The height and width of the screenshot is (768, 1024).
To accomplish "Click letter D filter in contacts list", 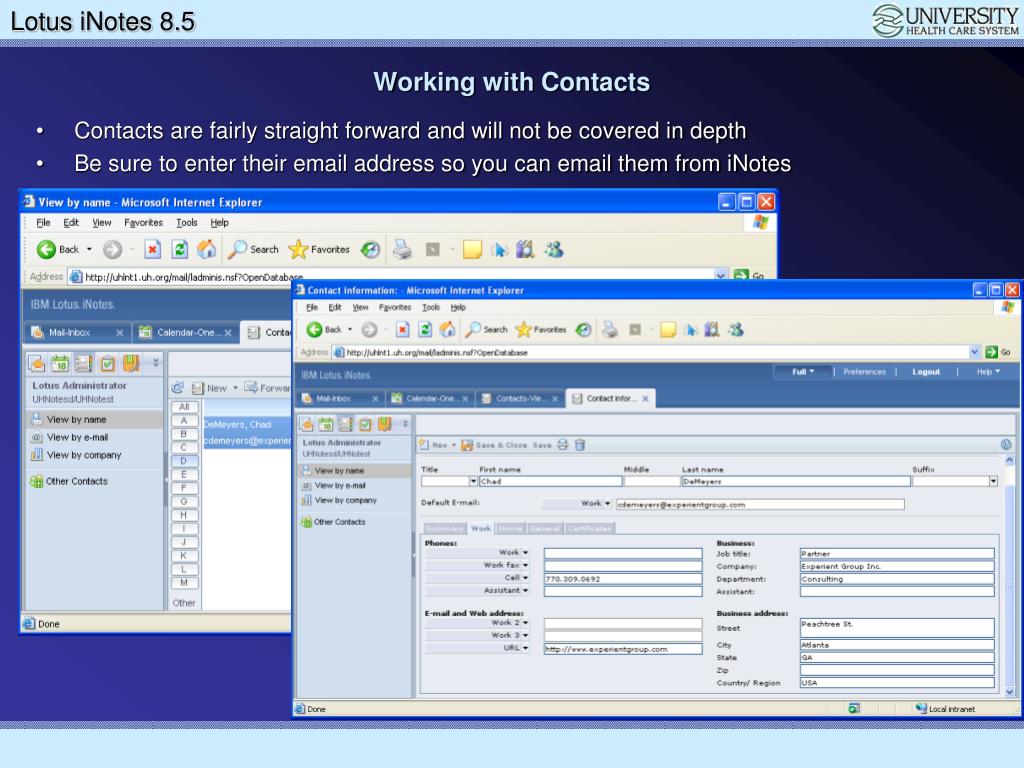I will click(184, 461).
